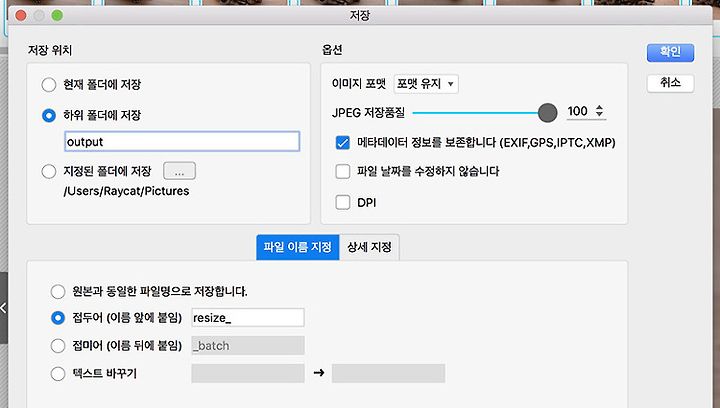Viewport: 720px width, 408px height.
Task: Select 텍스트 바꾸기 radio option
Action: click(x=58, y=374)
